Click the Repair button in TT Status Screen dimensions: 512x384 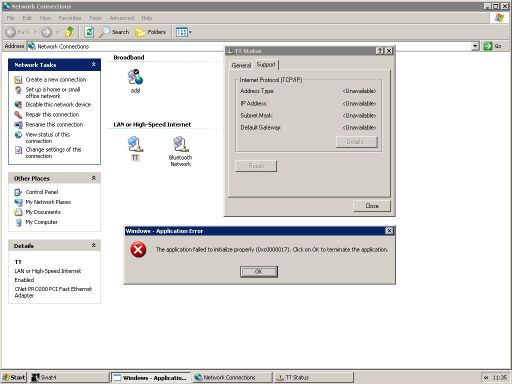[256, 166]
